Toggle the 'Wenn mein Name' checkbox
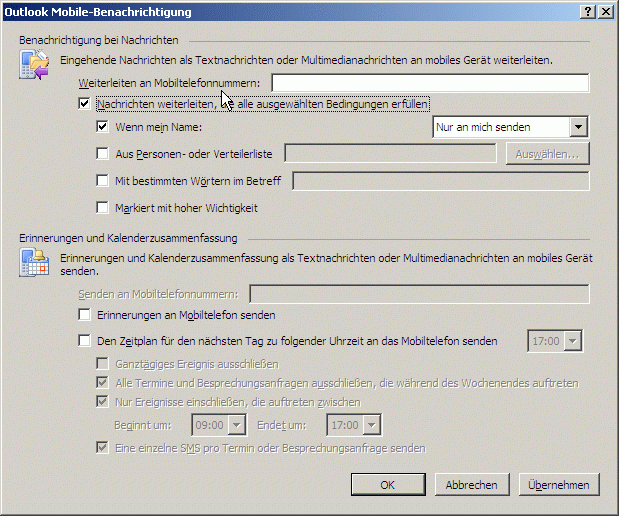 click(102, 127)
